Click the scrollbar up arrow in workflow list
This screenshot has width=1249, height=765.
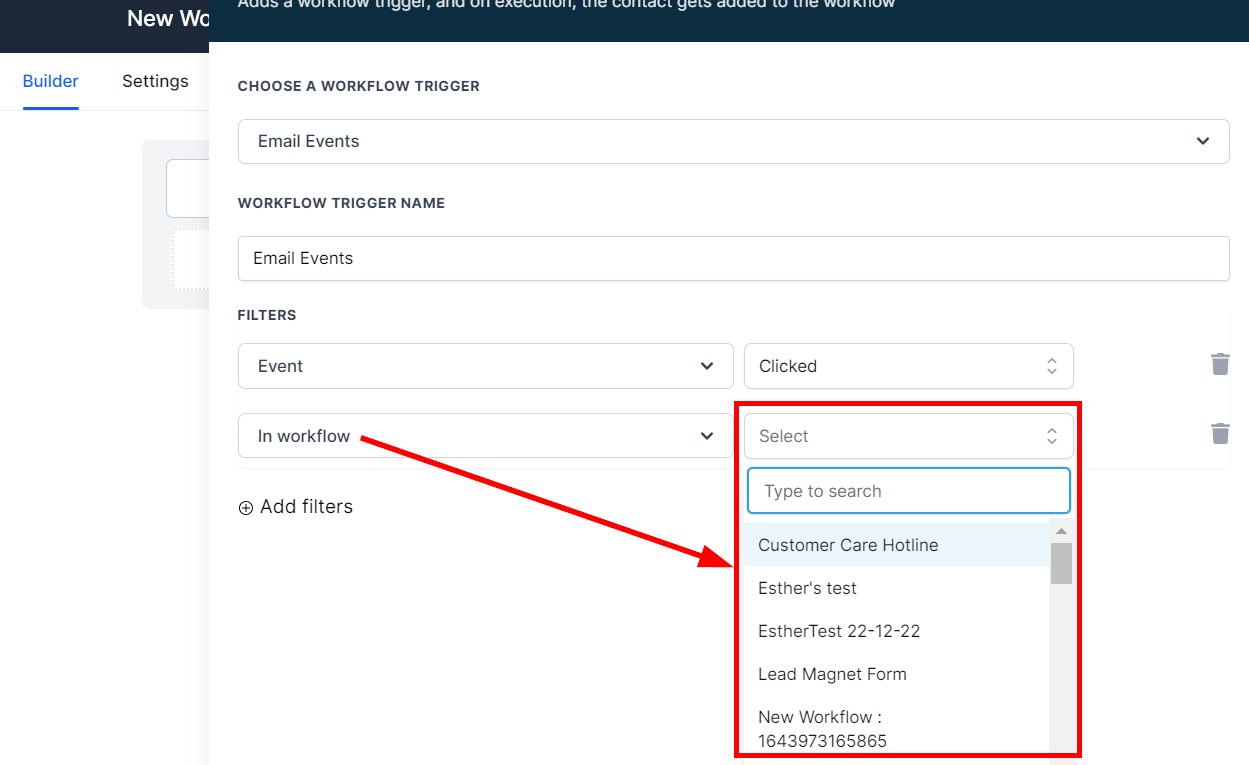[1061, 532]
